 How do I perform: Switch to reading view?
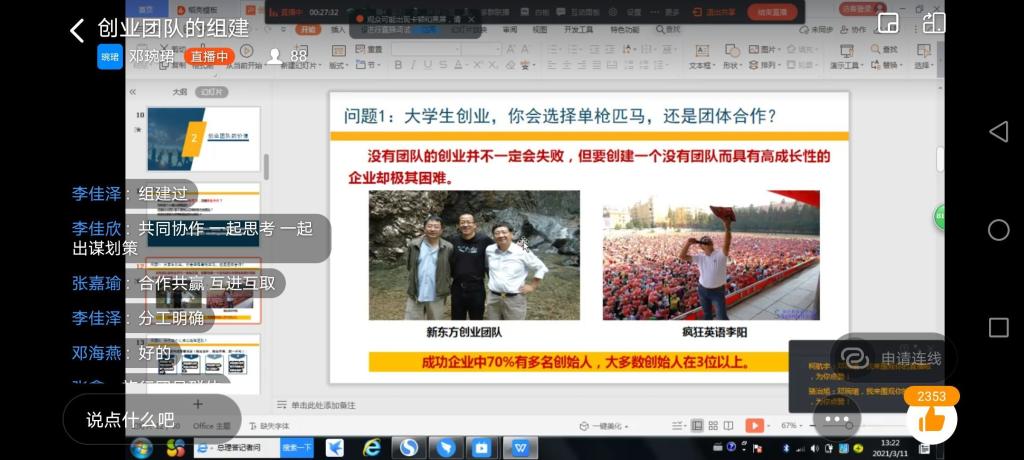point(728,425)
